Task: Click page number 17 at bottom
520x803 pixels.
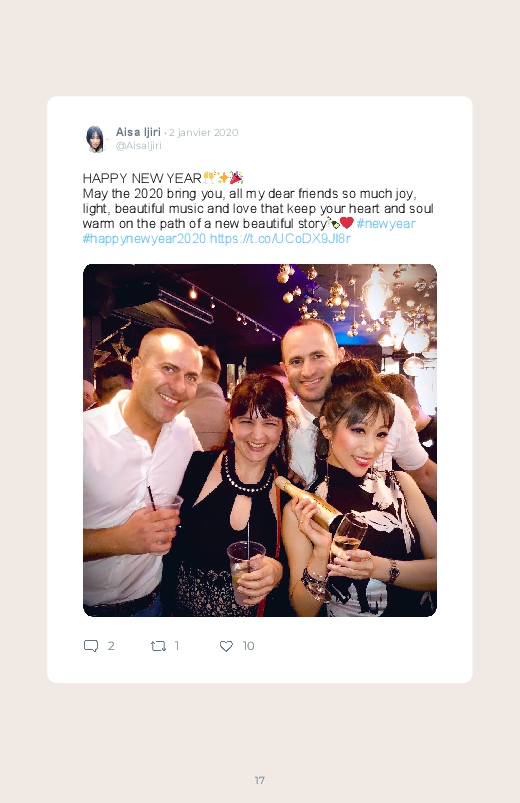Action: pos(260,780)
